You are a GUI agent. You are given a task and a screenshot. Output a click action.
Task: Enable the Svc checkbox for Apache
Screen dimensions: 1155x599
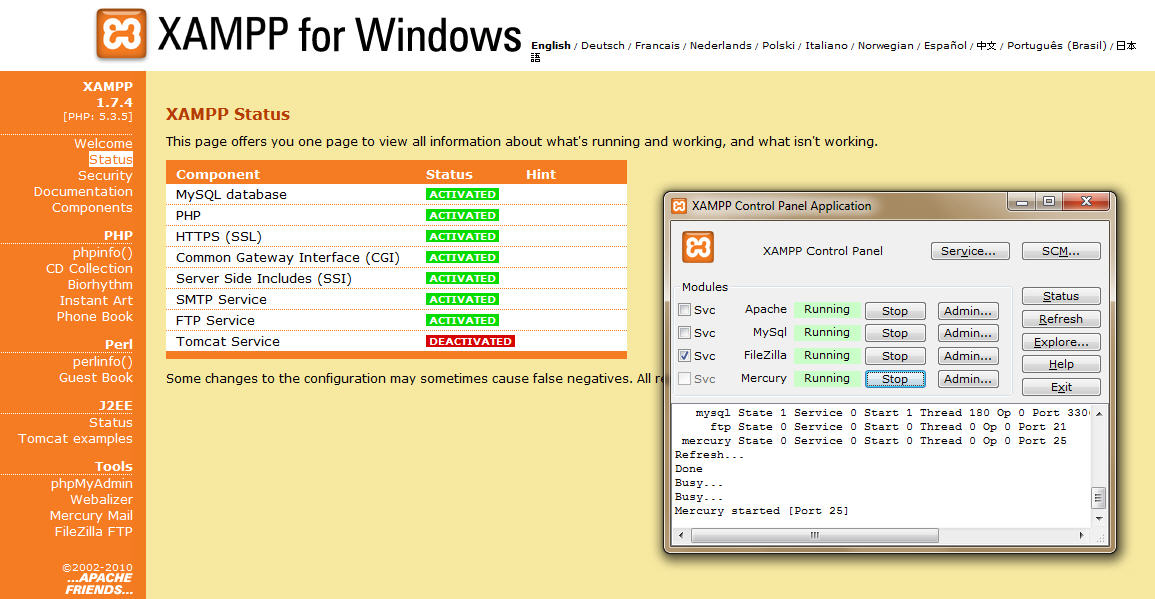pos(686,309)
